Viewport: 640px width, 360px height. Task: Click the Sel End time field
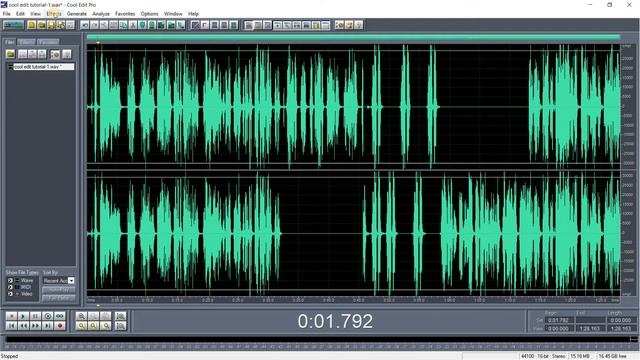[x=590, y=320]
